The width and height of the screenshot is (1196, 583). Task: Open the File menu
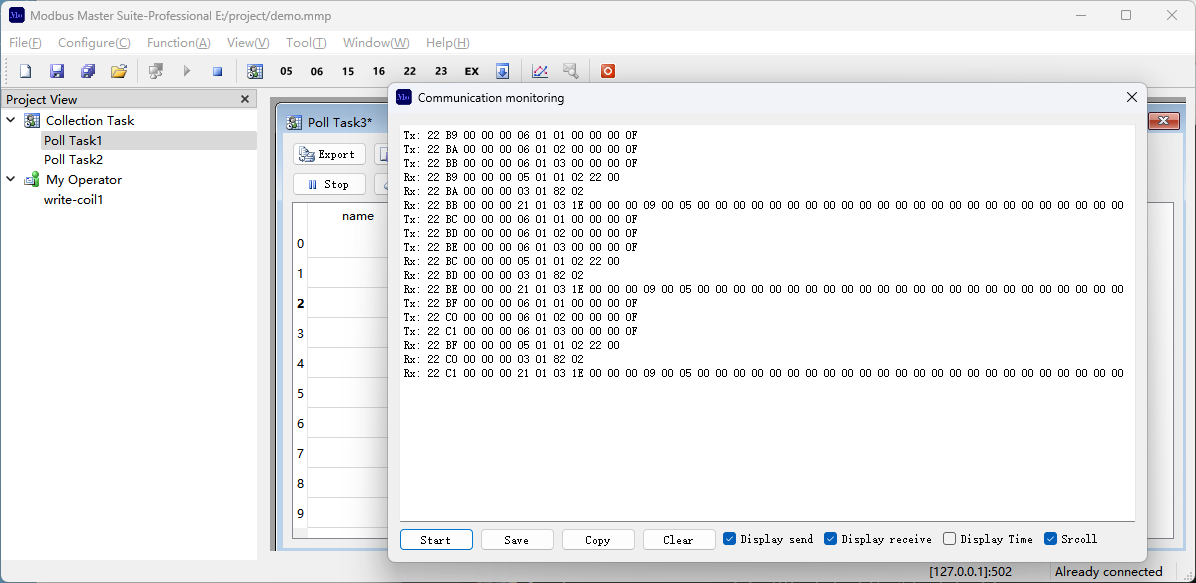pyautogui.click(x=25, y=43)
